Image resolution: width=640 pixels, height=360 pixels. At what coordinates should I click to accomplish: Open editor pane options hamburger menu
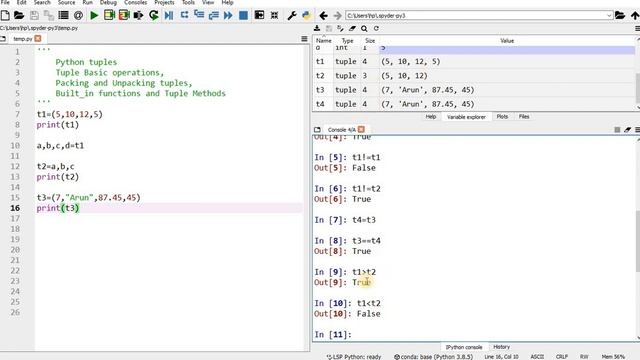[304, 39]
